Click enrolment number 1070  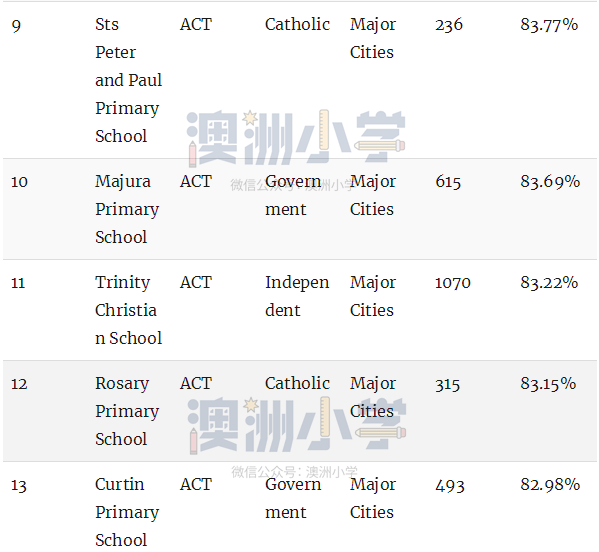pos(453,283)
